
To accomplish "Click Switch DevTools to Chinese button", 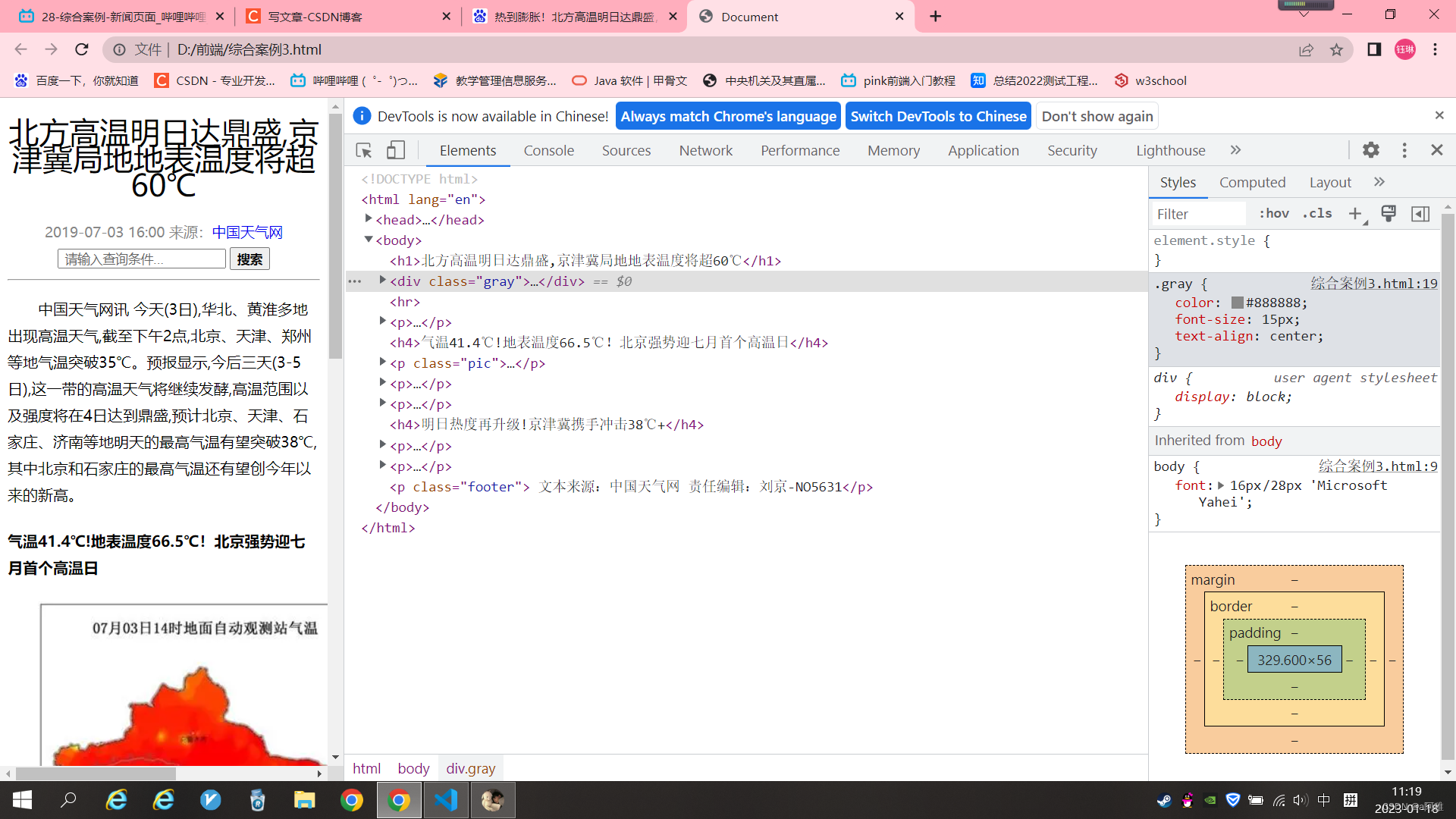I will [x=938, y=117].
